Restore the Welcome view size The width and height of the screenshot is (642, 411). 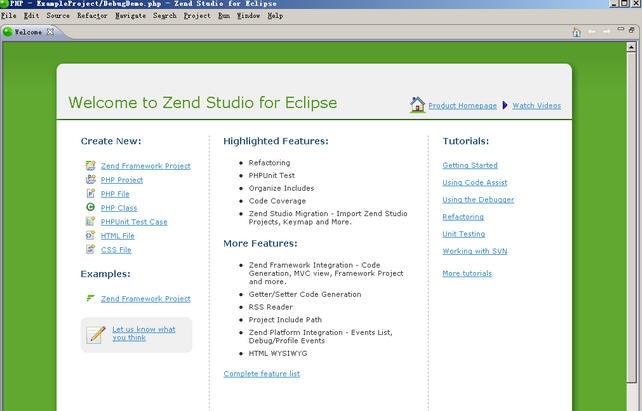631,30
